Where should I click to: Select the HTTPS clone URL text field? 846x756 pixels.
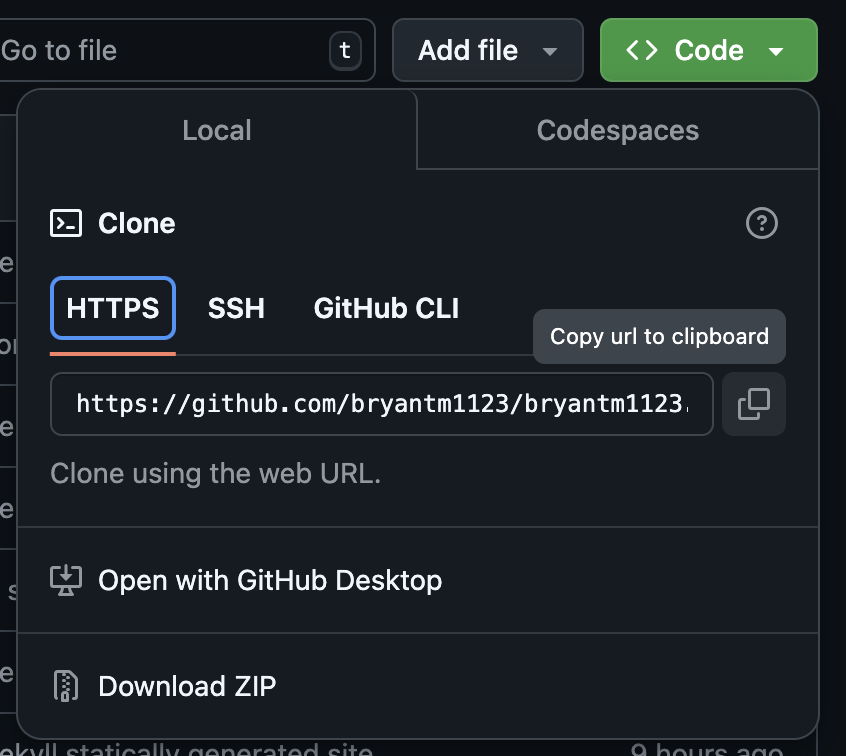381,404
